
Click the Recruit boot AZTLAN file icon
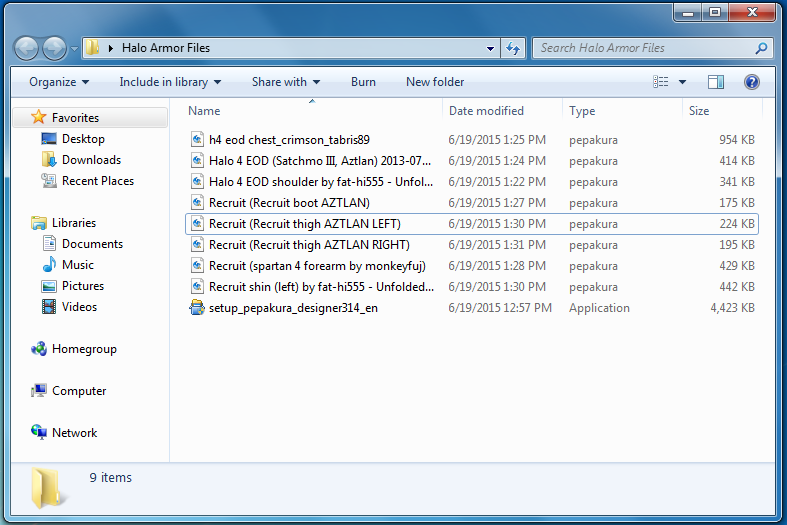(x=197, y=203)
